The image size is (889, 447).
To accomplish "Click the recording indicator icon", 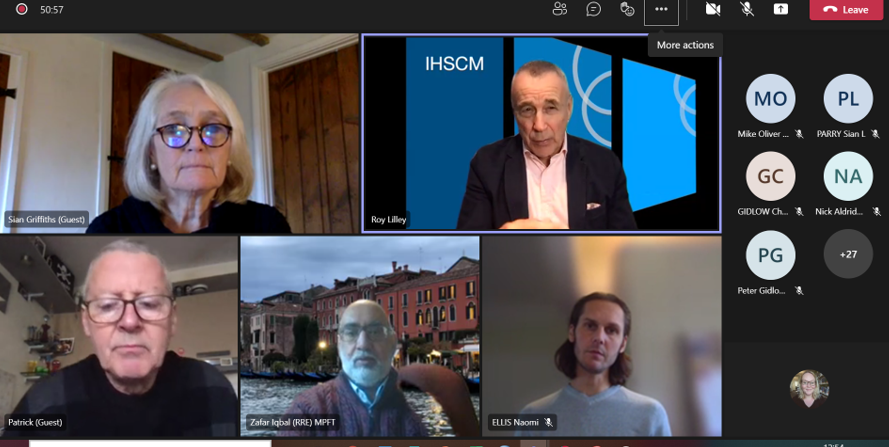I will [x=22, y=9].
